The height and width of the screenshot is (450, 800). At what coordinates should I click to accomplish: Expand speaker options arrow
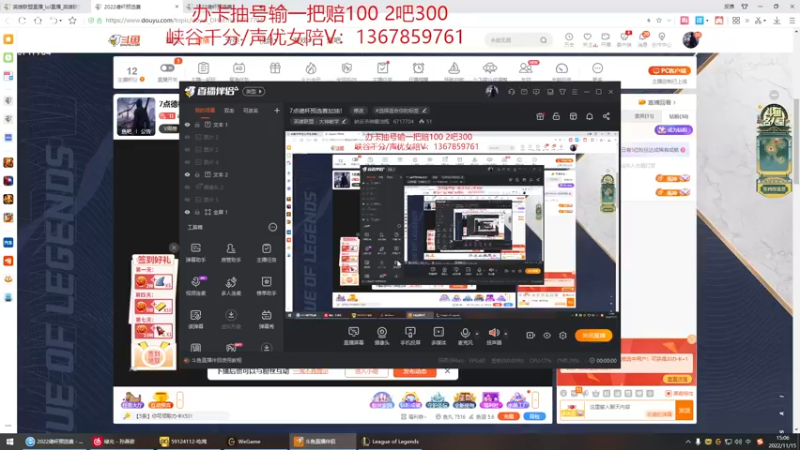tap(506, 334)
